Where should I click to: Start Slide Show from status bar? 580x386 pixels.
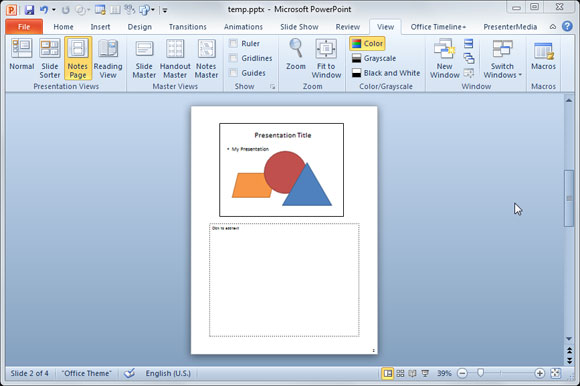tap(425, 373)
